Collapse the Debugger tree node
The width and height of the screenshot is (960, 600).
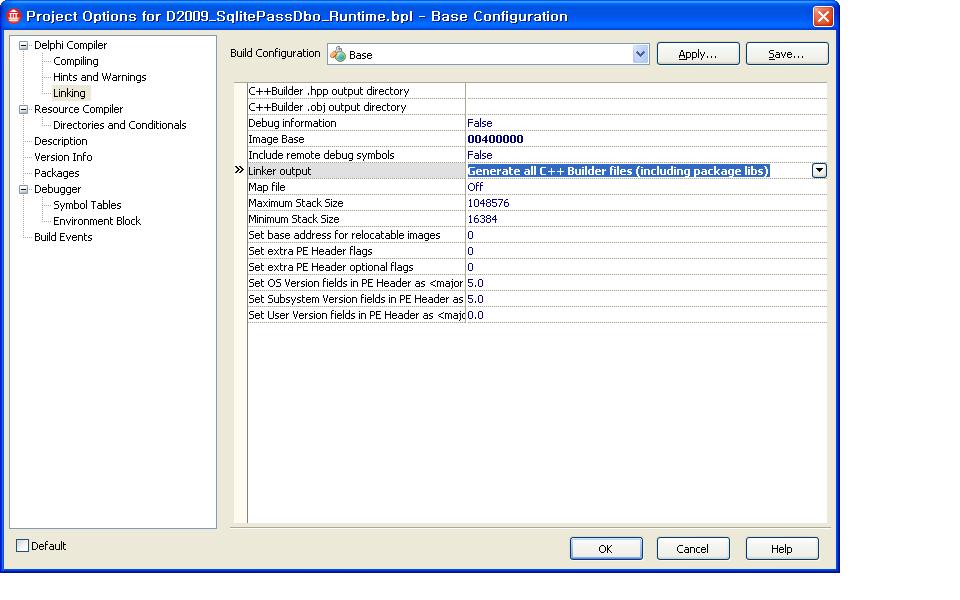pos(23,189)
